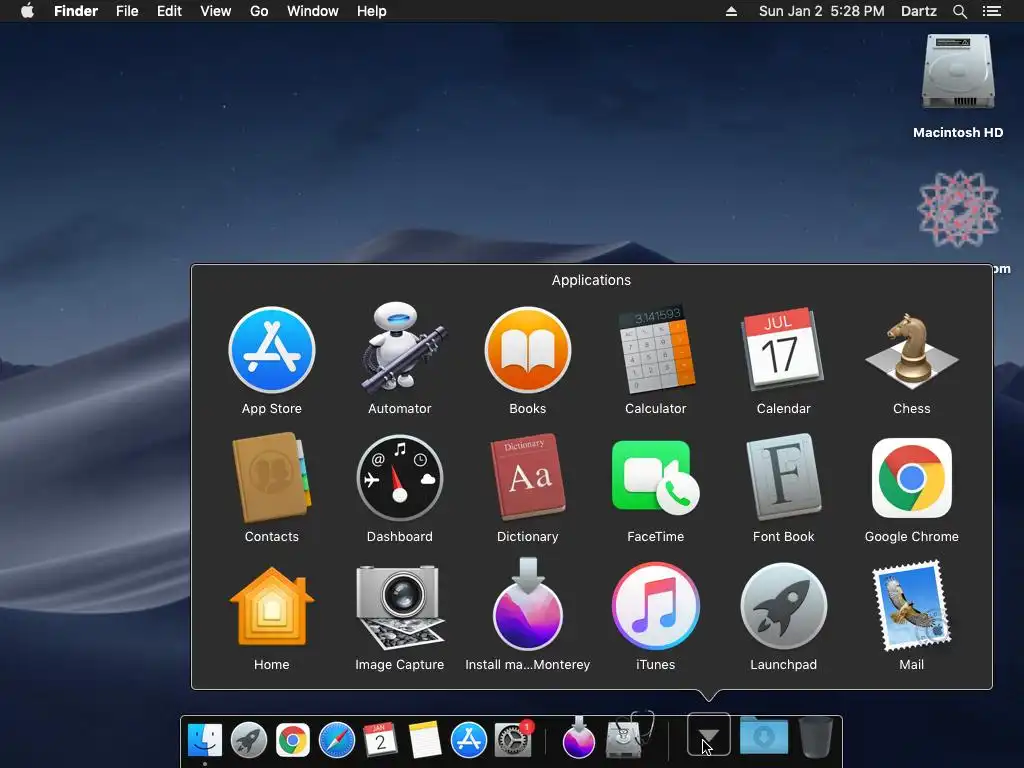Open the Dashboard app
The width and height of the screenshot is (1024, 768).
[400, 478]
